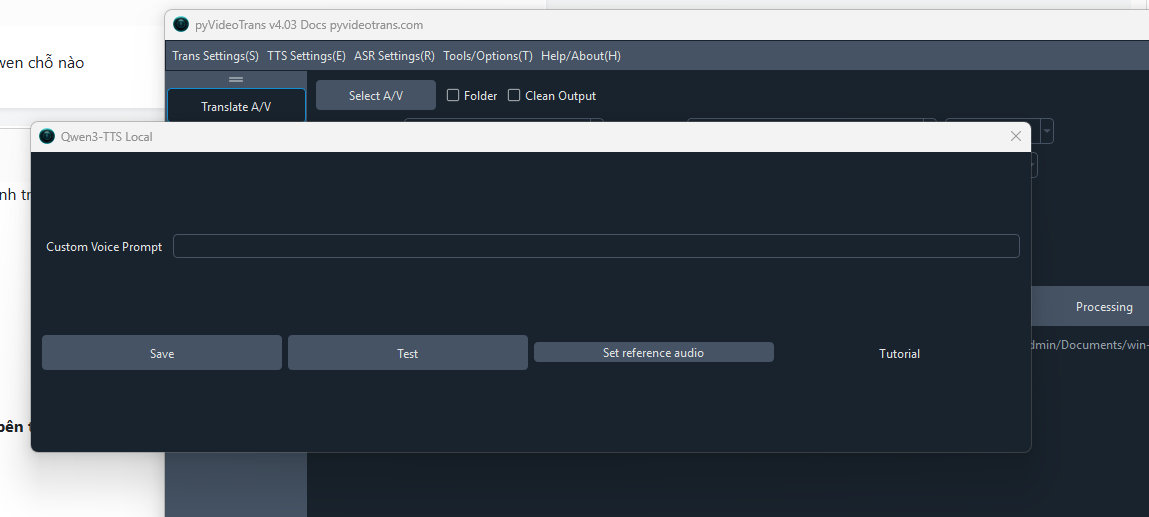Click the Qwen3-TTS Local dialog app icon
The width and height of the screenshot is (1149, 517).
coord(47,136)
